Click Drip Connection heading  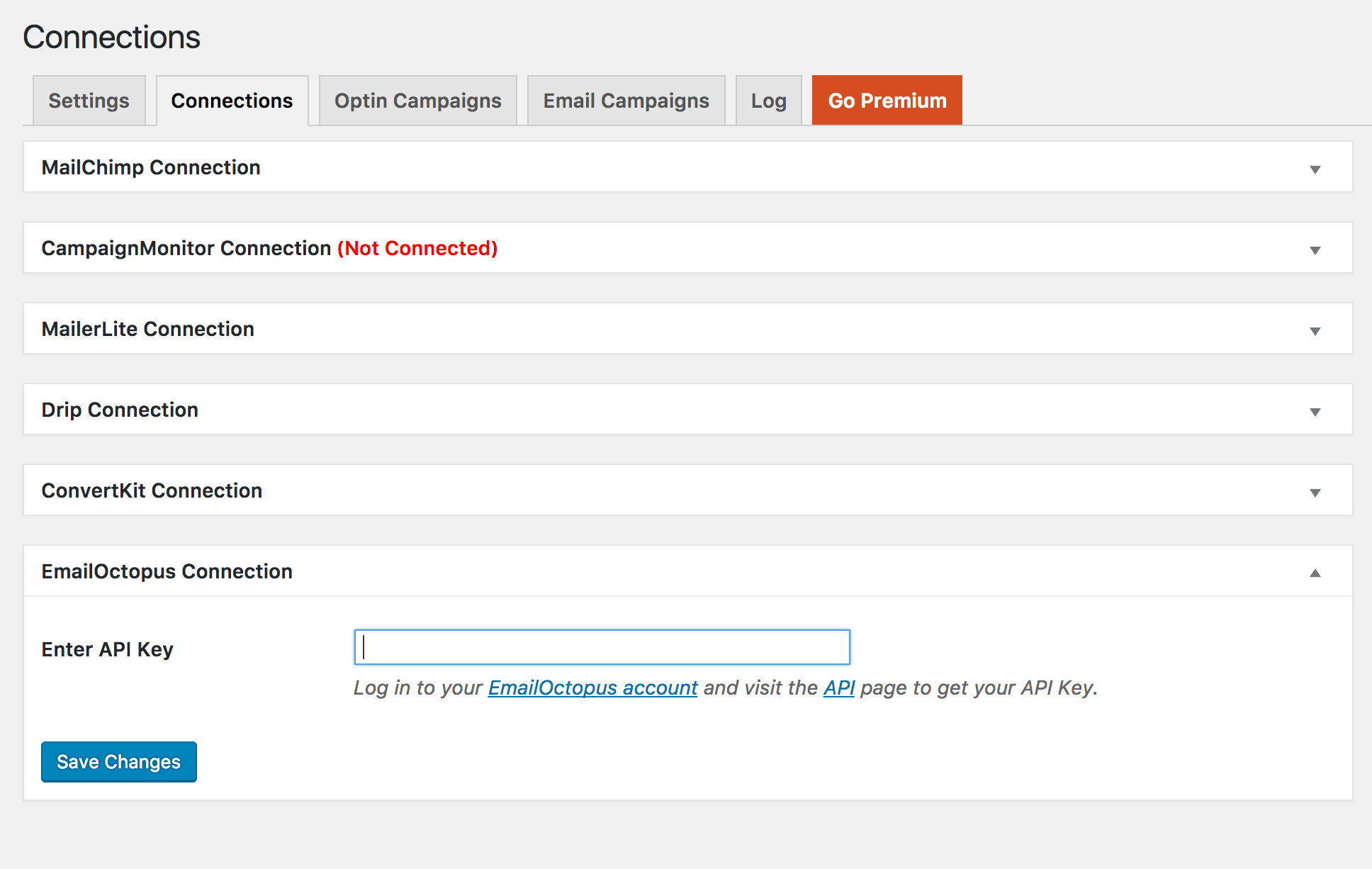click(120, 410)
